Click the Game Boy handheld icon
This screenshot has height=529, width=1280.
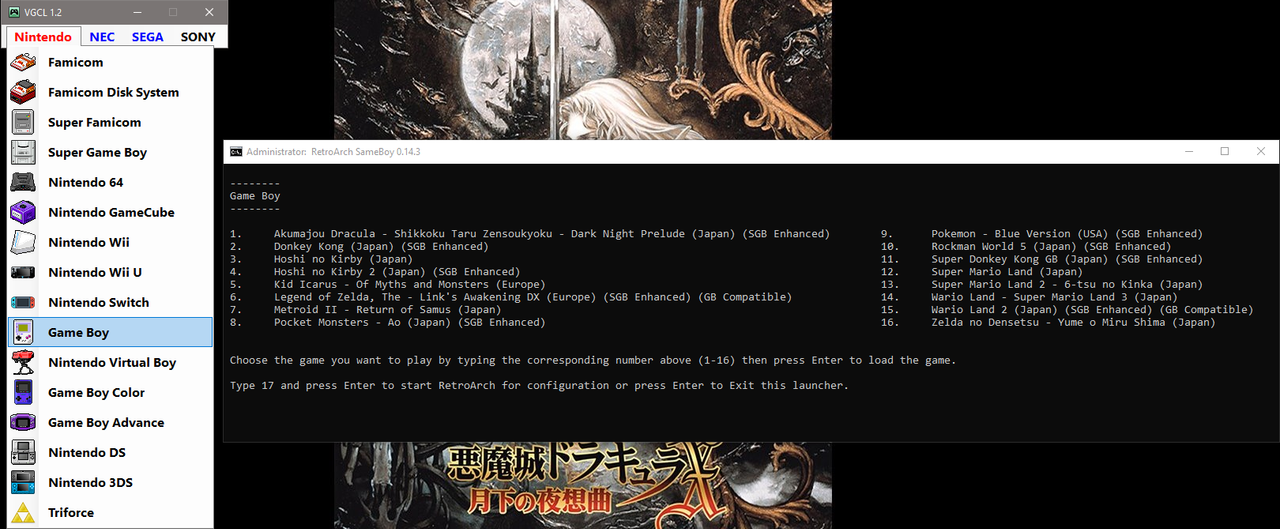point(23,332)
